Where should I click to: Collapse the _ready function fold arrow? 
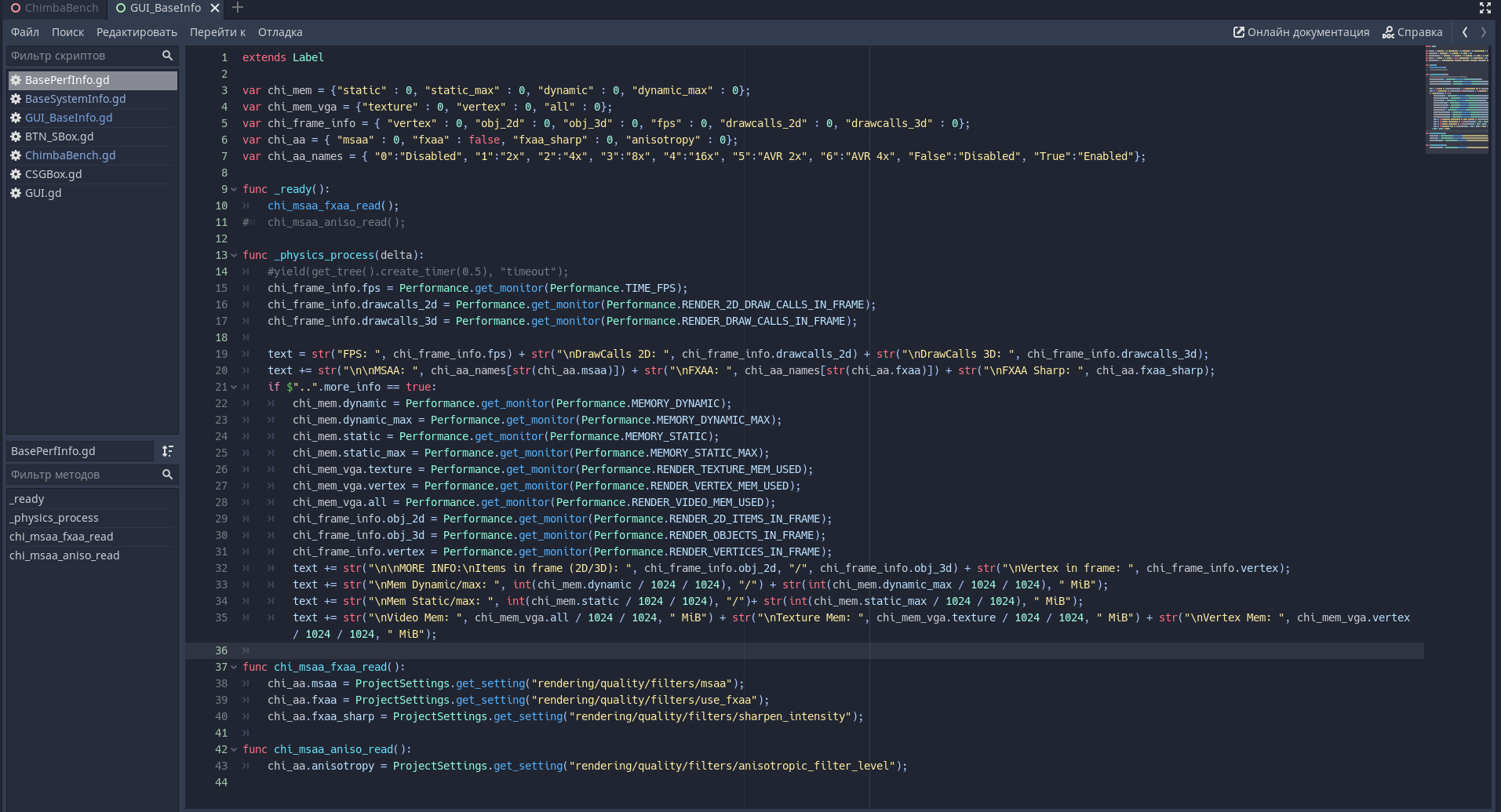tap(234, 190)
